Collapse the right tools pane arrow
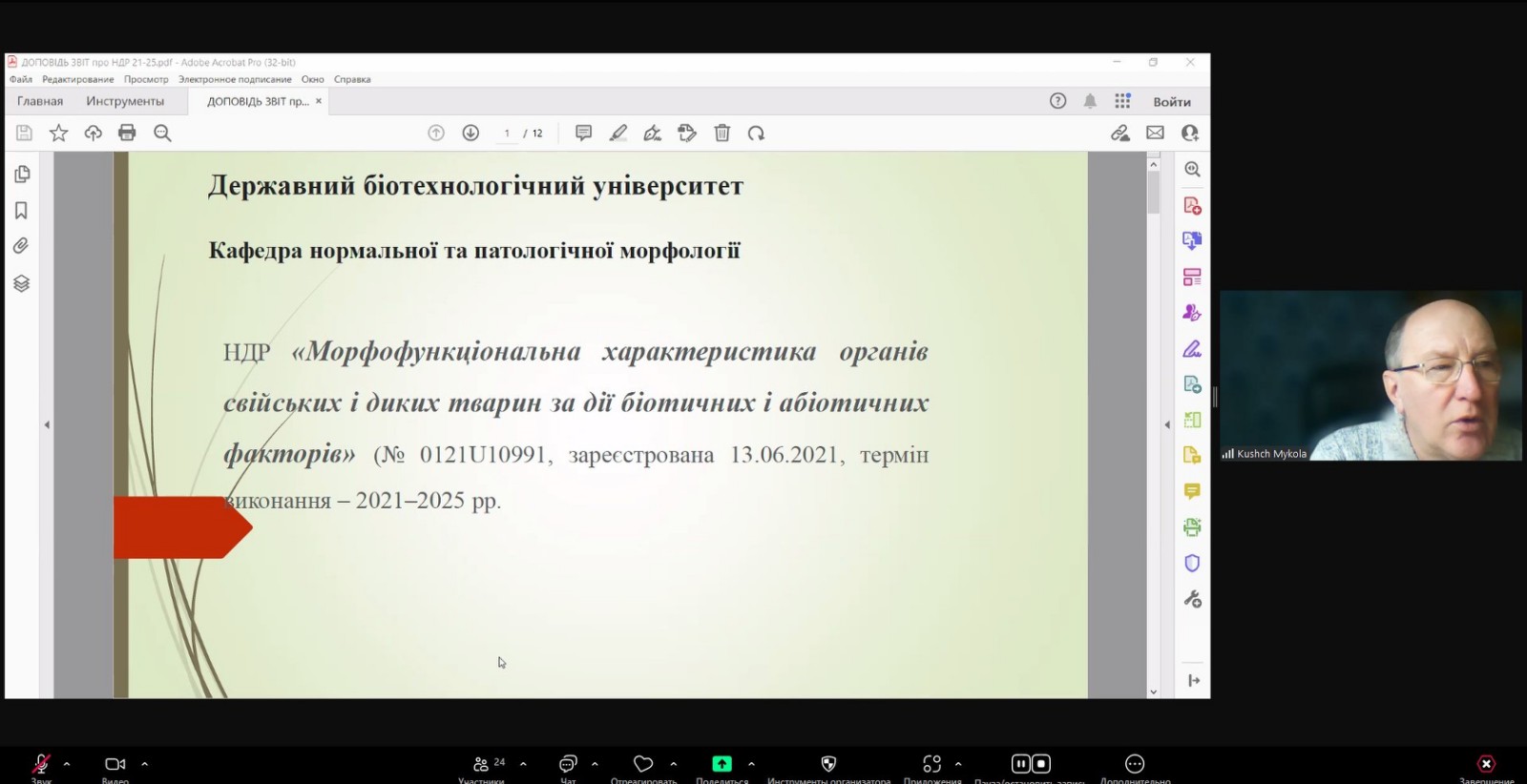Screen dimensions: 1527x784 pyautogui.click(x=1166, y=425)
